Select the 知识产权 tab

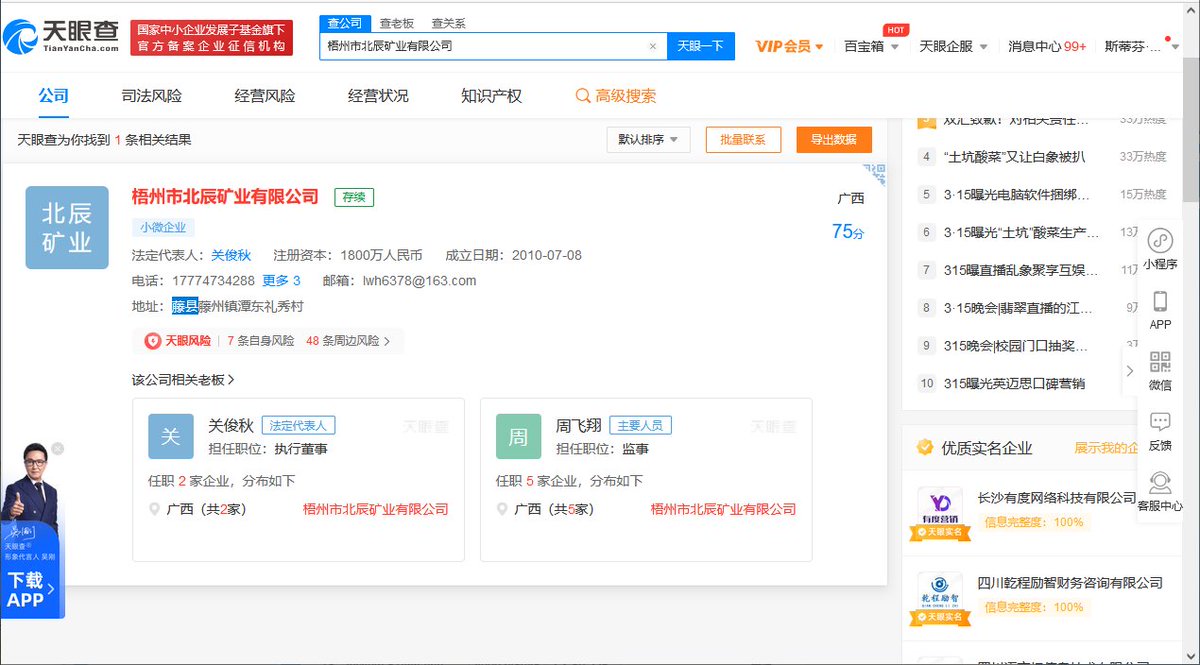coord(491,97)
